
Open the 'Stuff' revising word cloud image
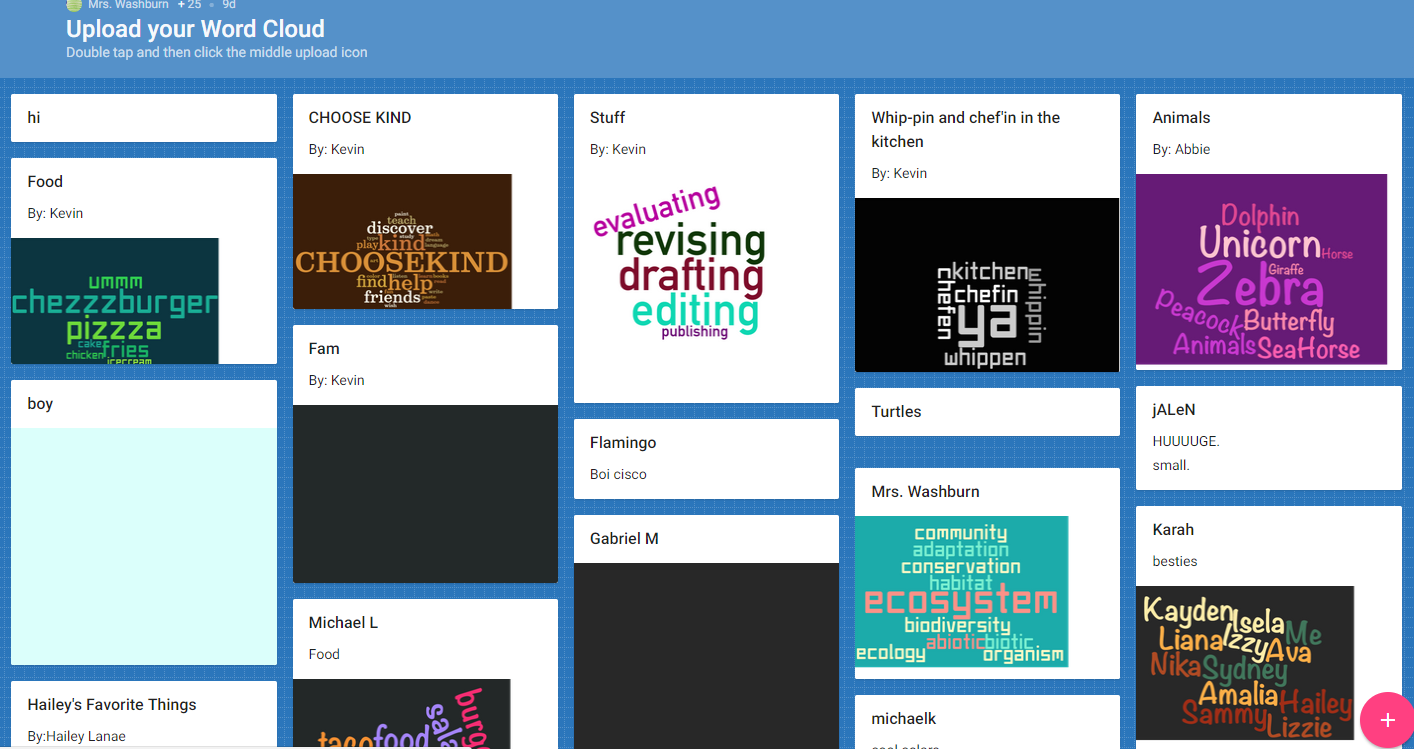(680, 270)
